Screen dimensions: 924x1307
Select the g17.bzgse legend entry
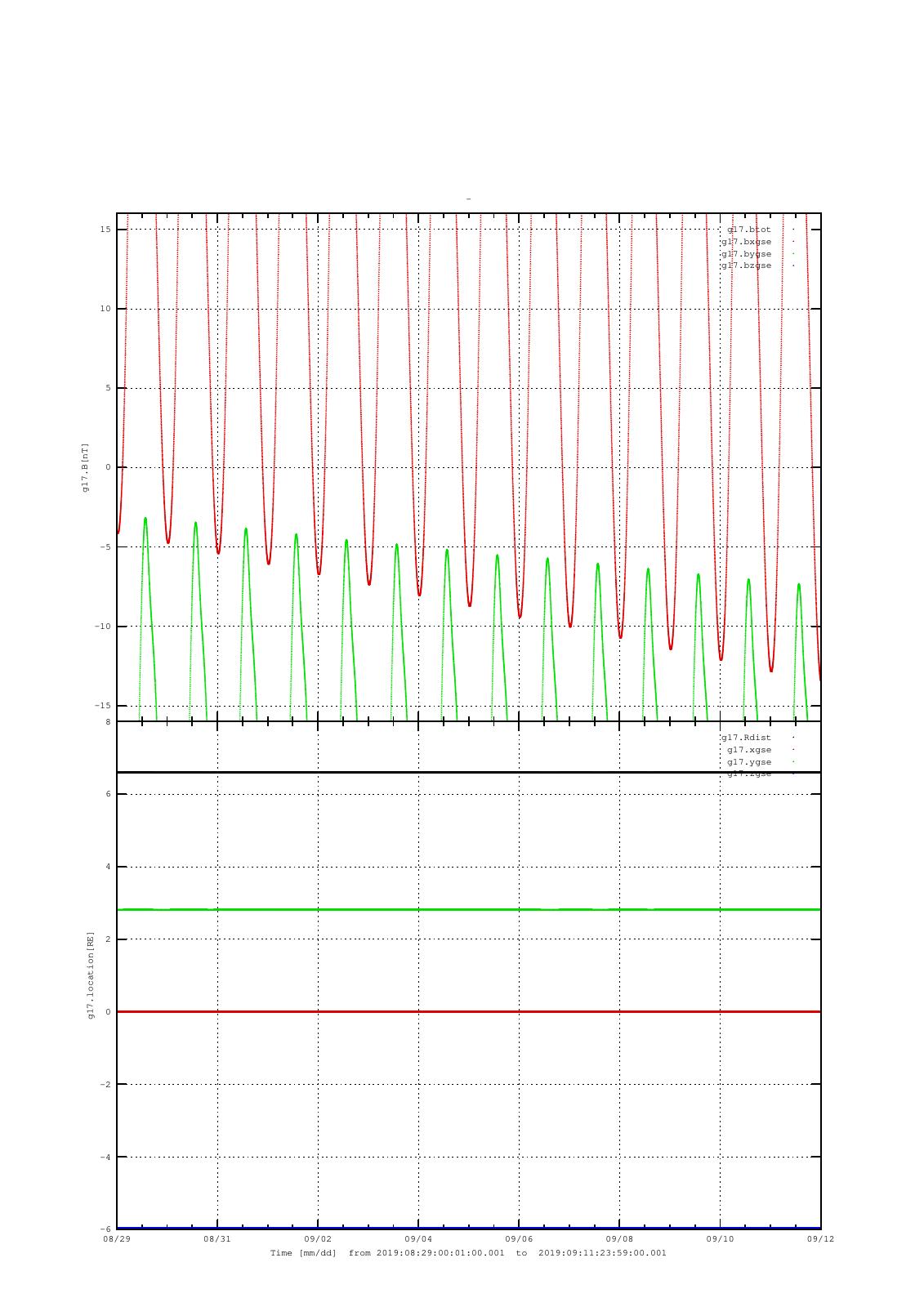click(746, 265)
